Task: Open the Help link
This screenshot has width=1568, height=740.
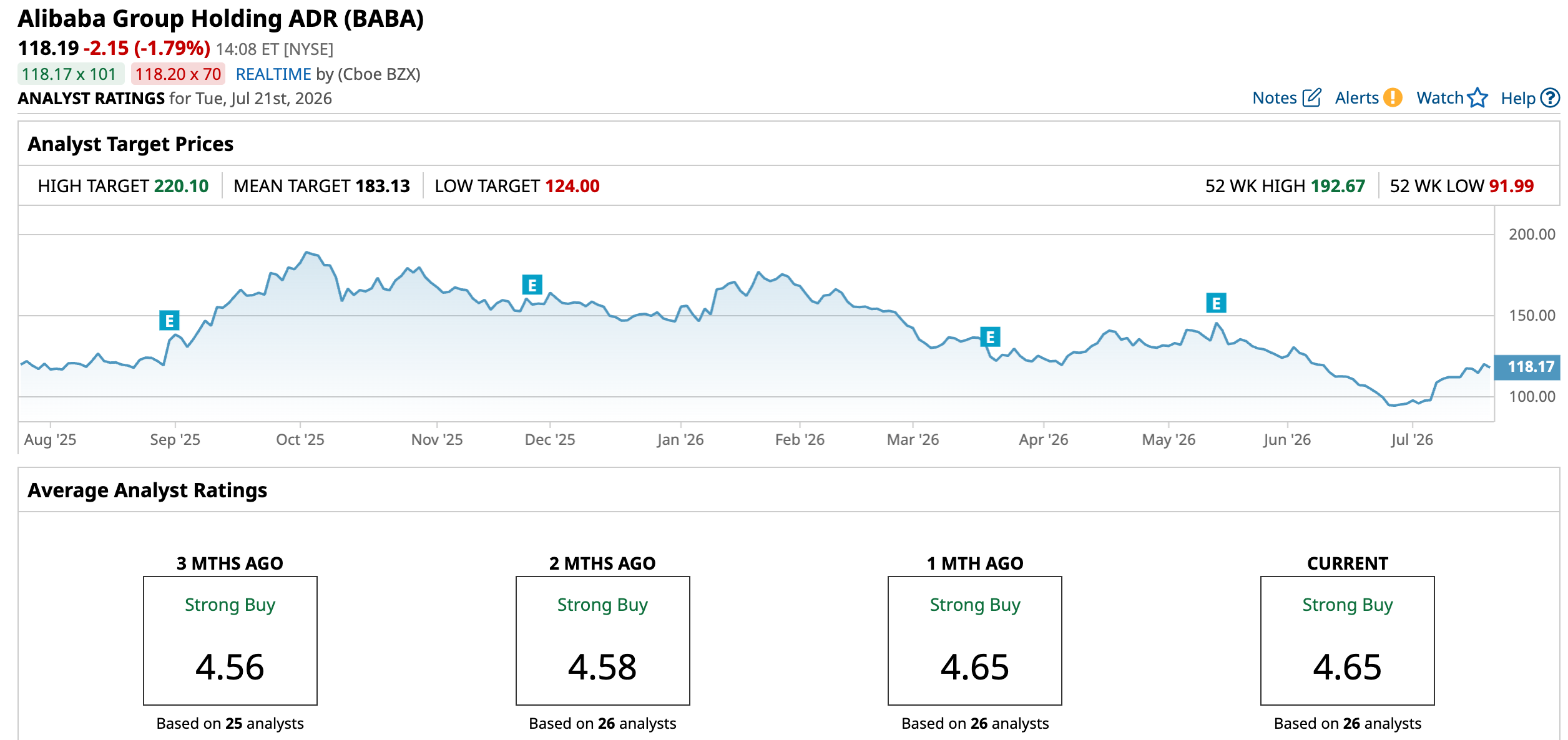Action: [x=1517, y=99]
